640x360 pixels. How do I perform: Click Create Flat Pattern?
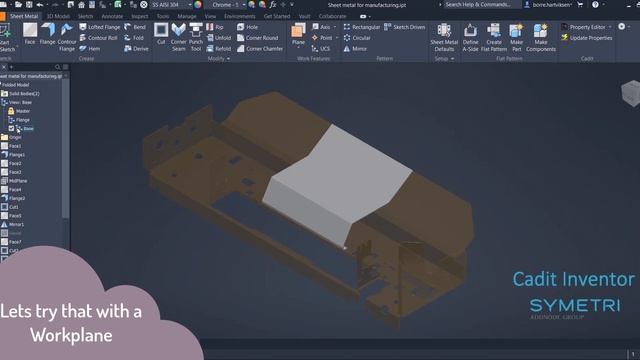(x=494, y=37)
